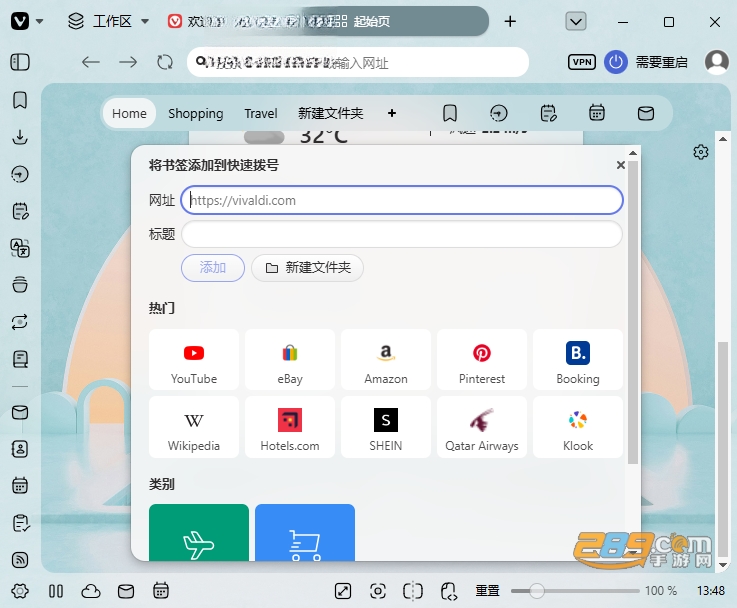
Task: Open Notes from start page bar
Action: tap(548, 113)
